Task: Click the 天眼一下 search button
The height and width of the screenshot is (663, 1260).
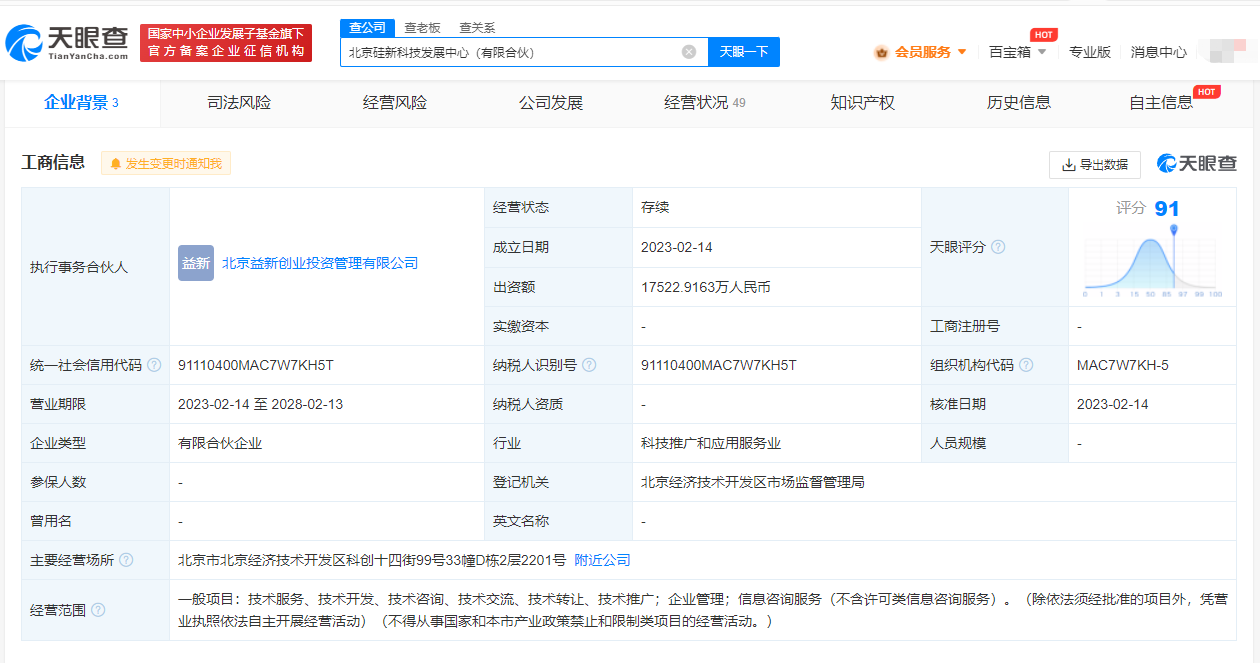Action: 744,52
